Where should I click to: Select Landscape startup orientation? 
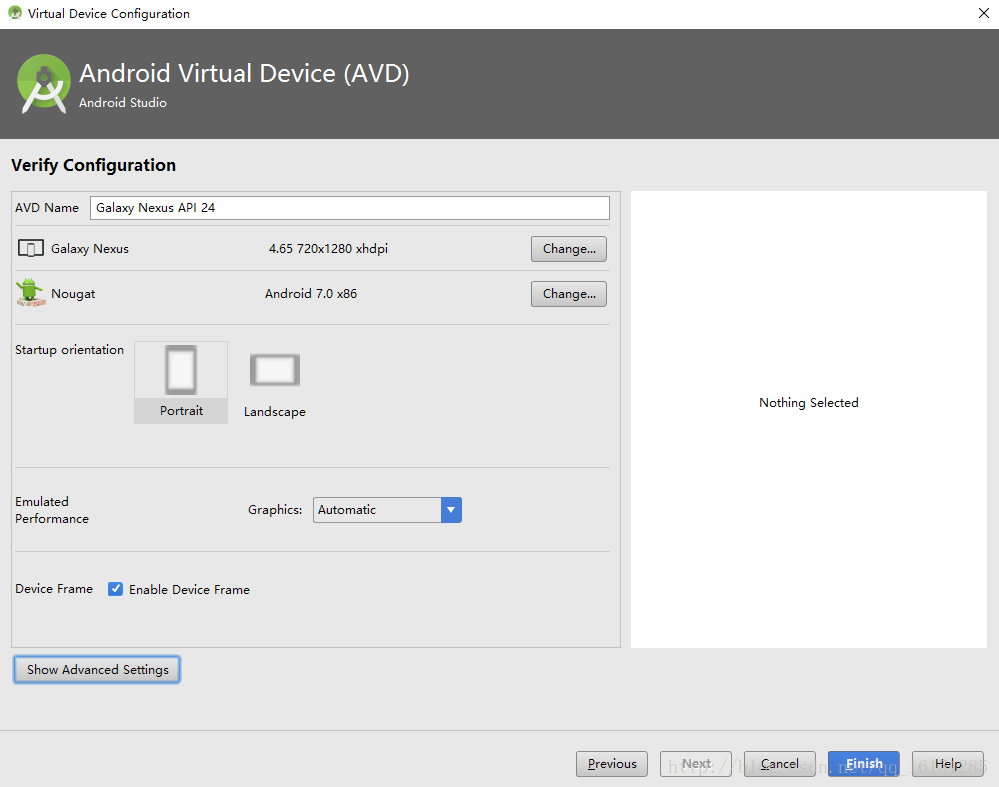click(275, 385)
